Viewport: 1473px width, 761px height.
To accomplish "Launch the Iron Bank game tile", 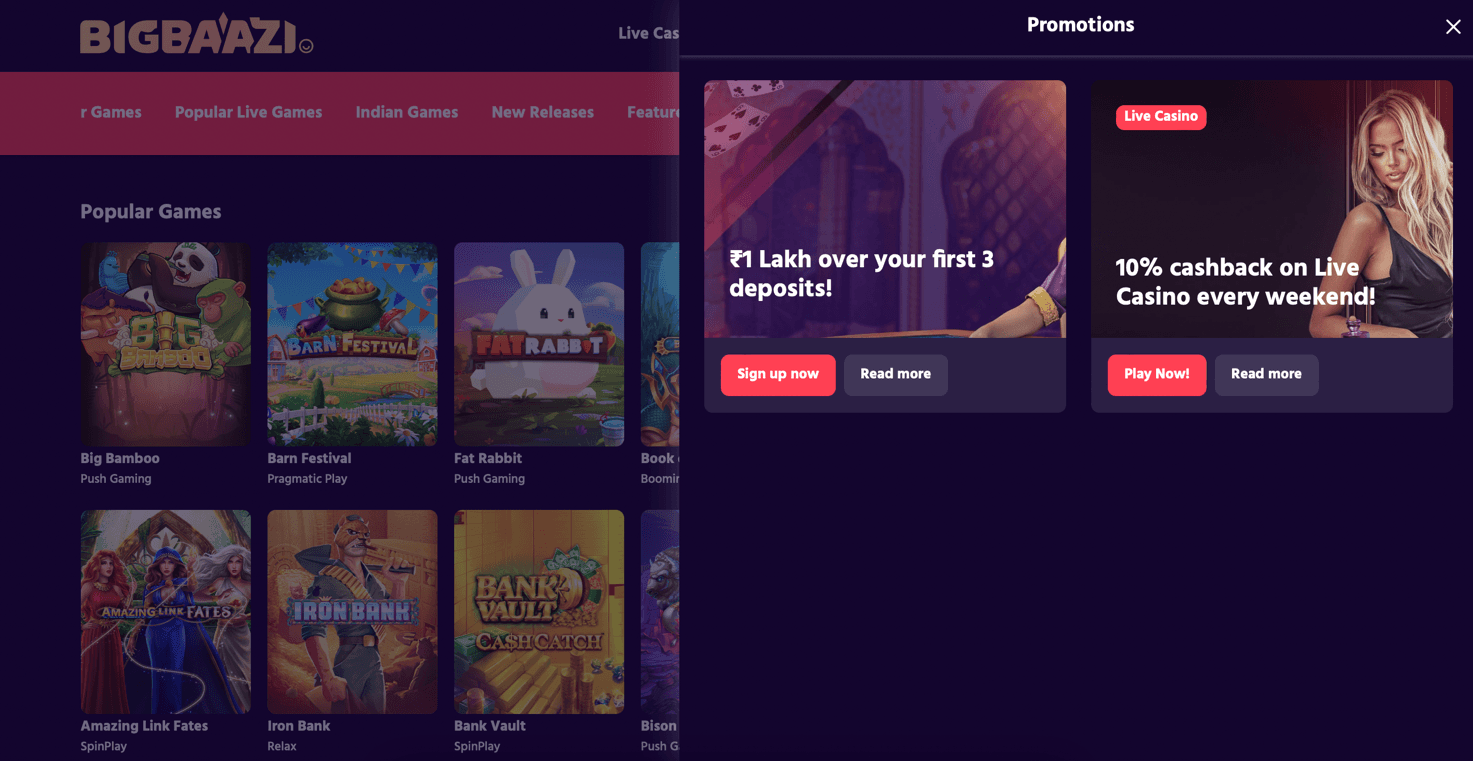I will point(352,612).
